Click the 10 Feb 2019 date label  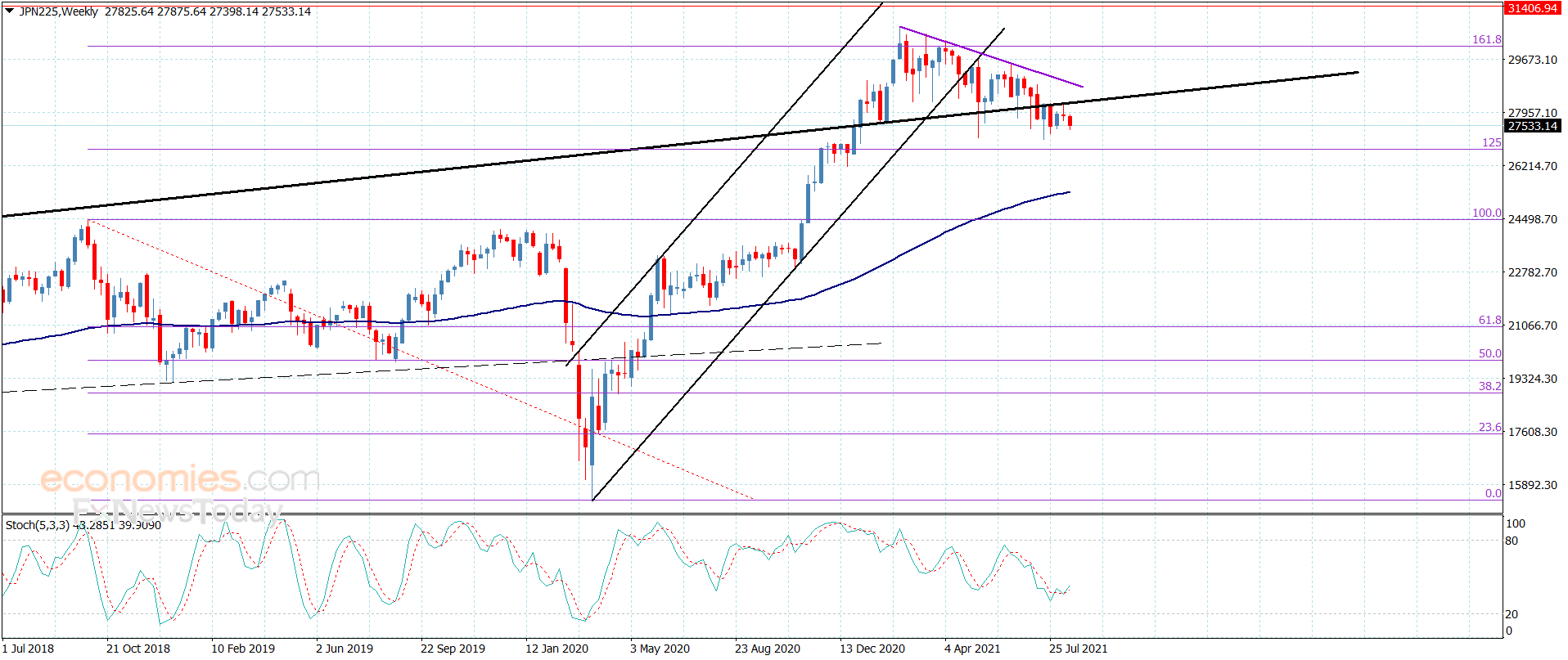[x=243, y=649]
